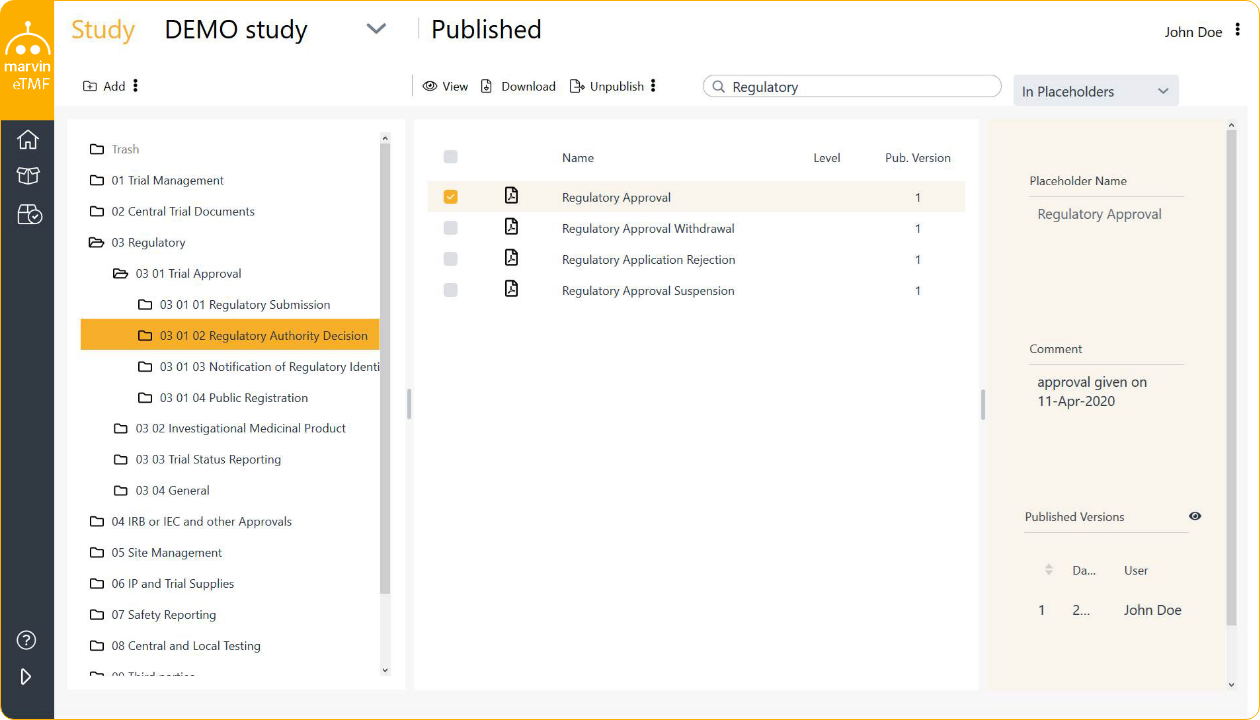Viewport: 1260px width, 720px height.
Task: Select the archive-with-checkmark sidebar icon
Action: 27,214
